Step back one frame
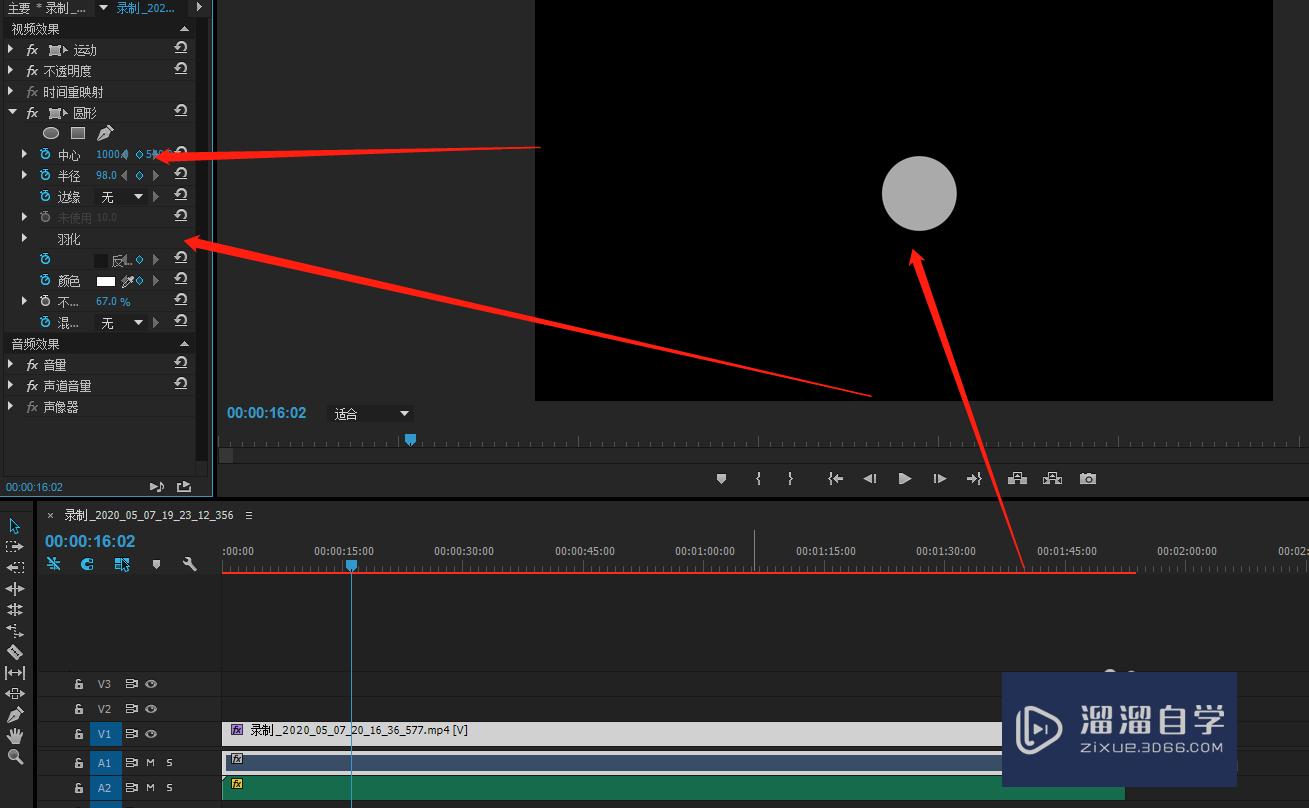Image resolution: width=1309 pixels, height=808 pixels. point(870,479)
